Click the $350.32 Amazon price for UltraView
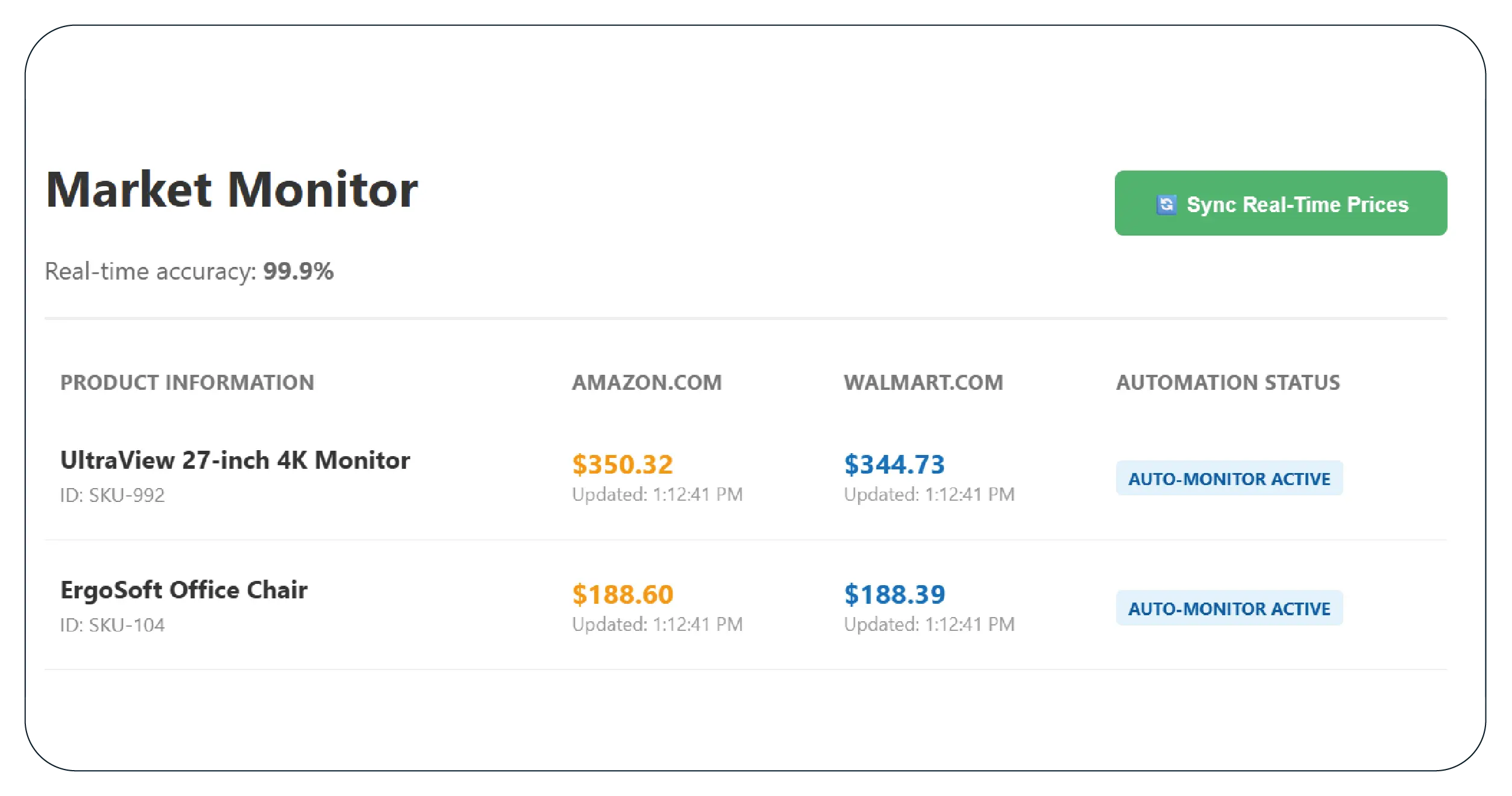This screenshot has width=1512, height=796. click(622, 464)
